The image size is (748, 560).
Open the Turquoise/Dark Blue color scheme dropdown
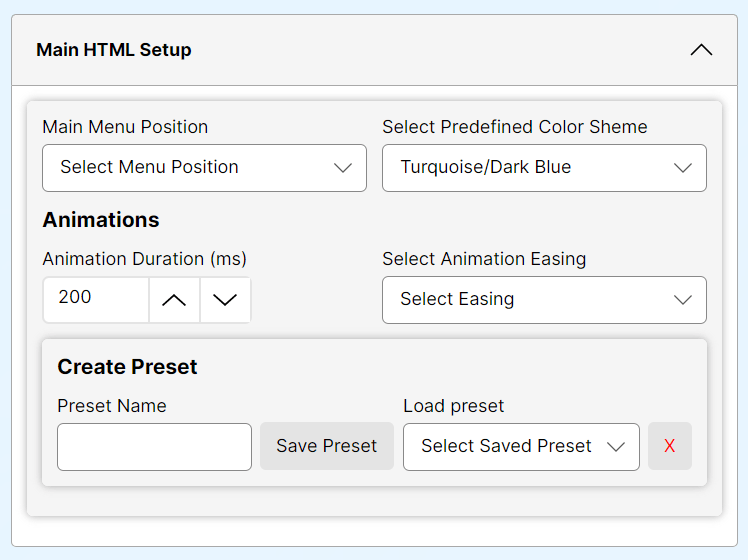[x=544, y=168]
